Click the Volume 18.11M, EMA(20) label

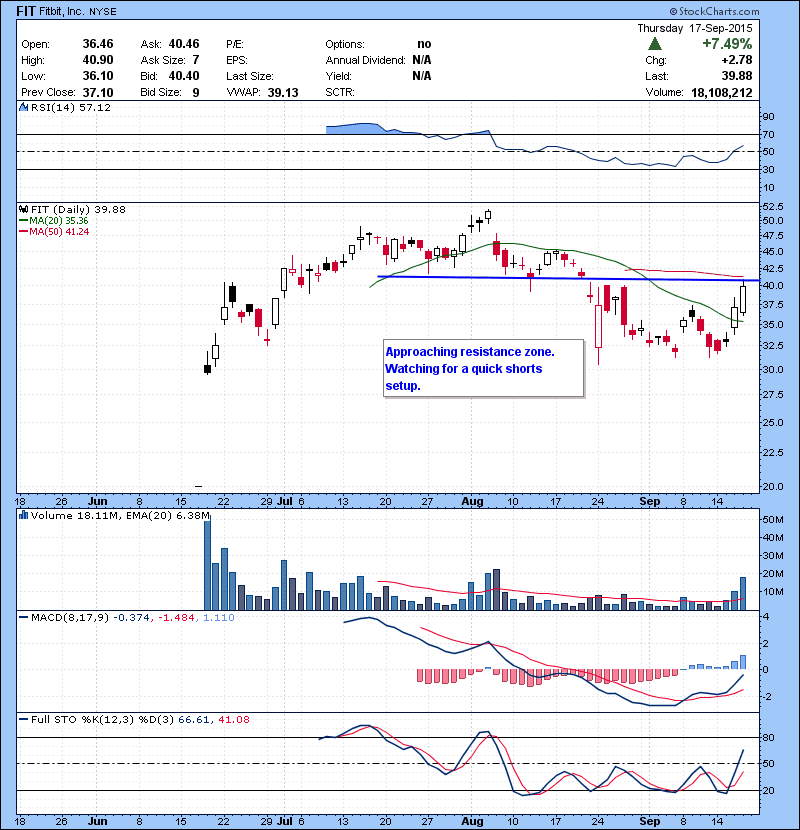coord(120,515)
